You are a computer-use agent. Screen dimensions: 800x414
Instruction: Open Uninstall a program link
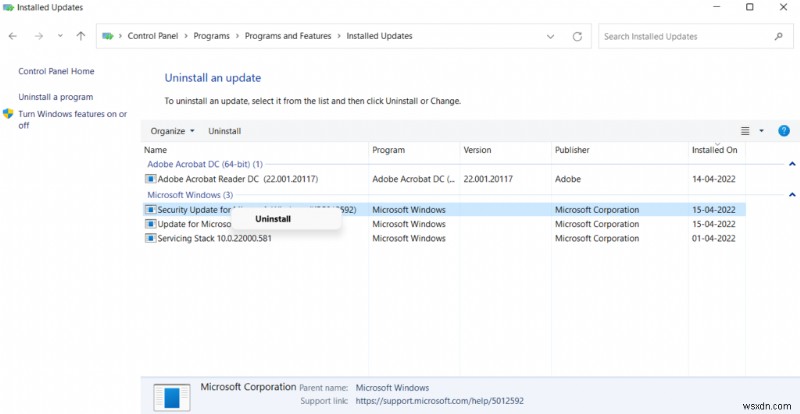tap(56, 97)
